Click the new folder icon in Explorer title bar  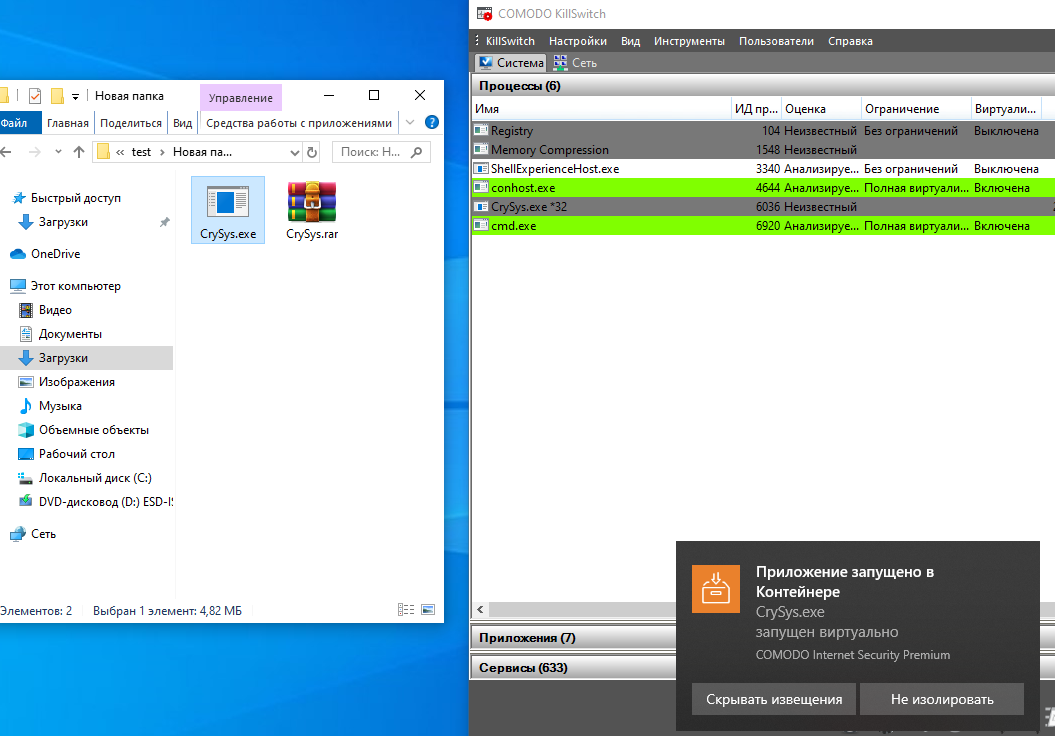tap(58, 96)
